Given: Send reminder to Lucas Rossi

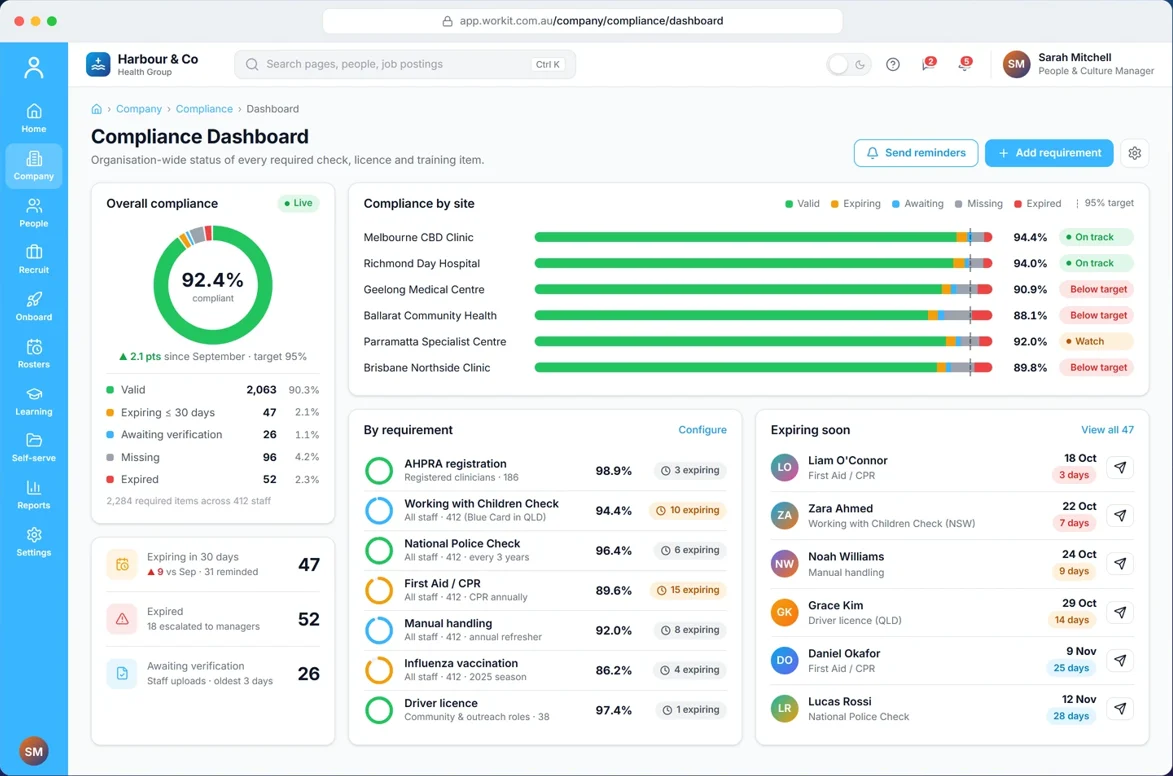Looking at the screenshot, I should pos(1120,709).
